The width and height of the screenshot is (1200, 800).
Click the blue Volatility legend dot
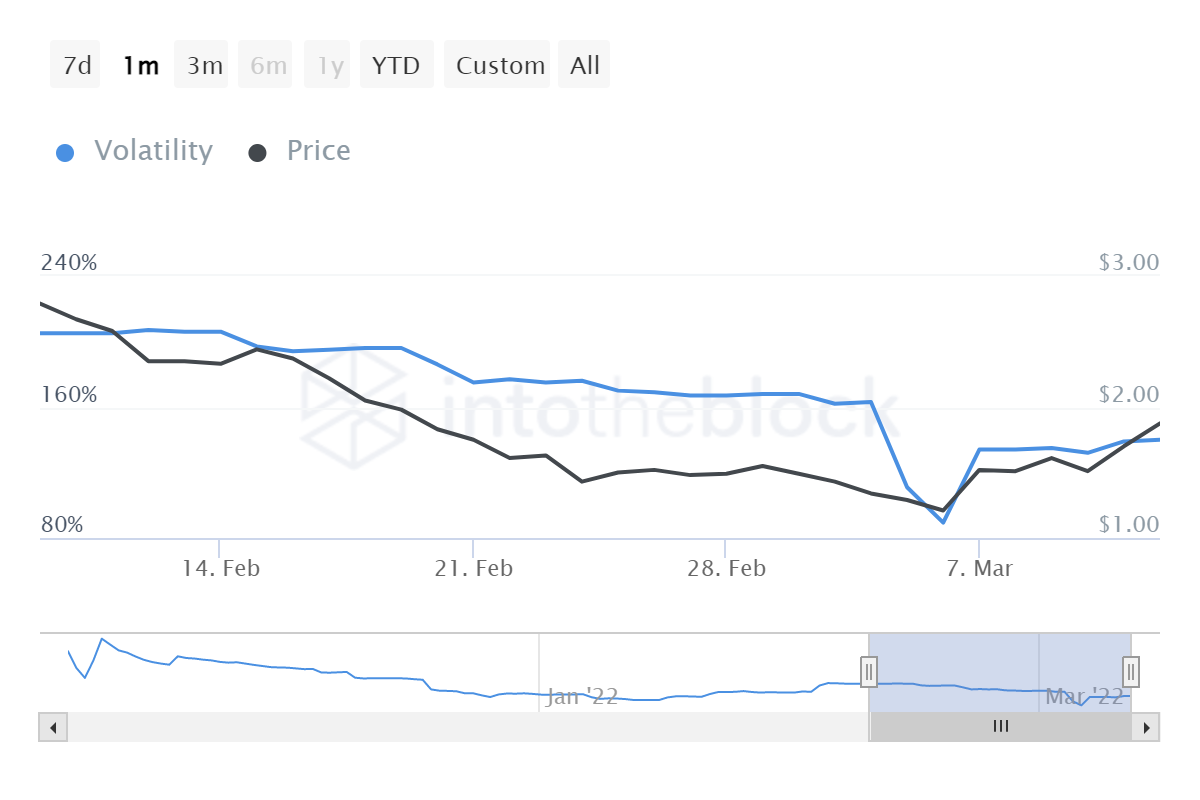pos(65,150)
